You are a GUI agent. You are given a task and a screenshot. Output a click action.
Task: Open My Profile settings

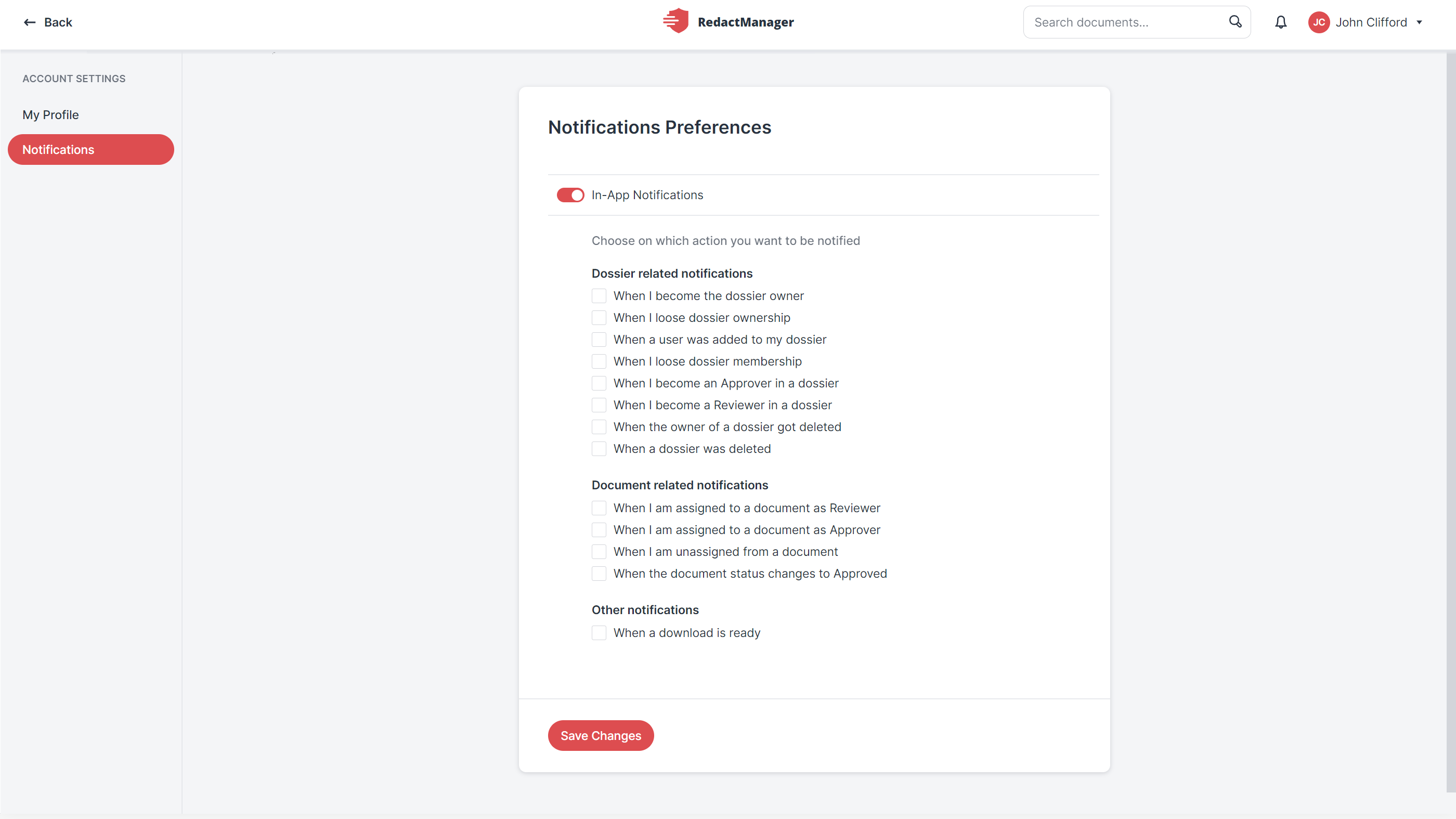point(50,115)
